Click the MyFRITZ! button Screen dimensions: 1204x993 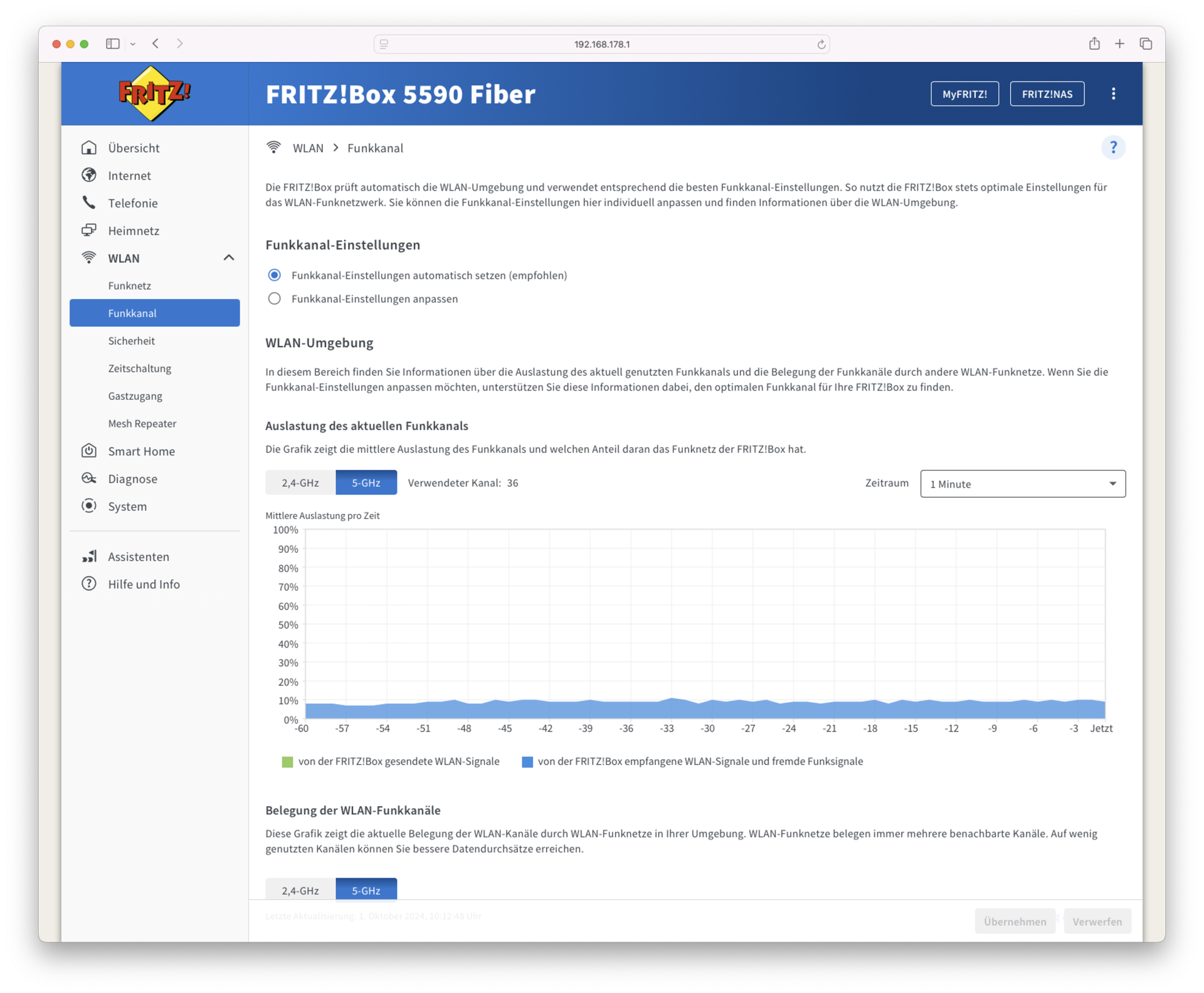click(964, 93)
